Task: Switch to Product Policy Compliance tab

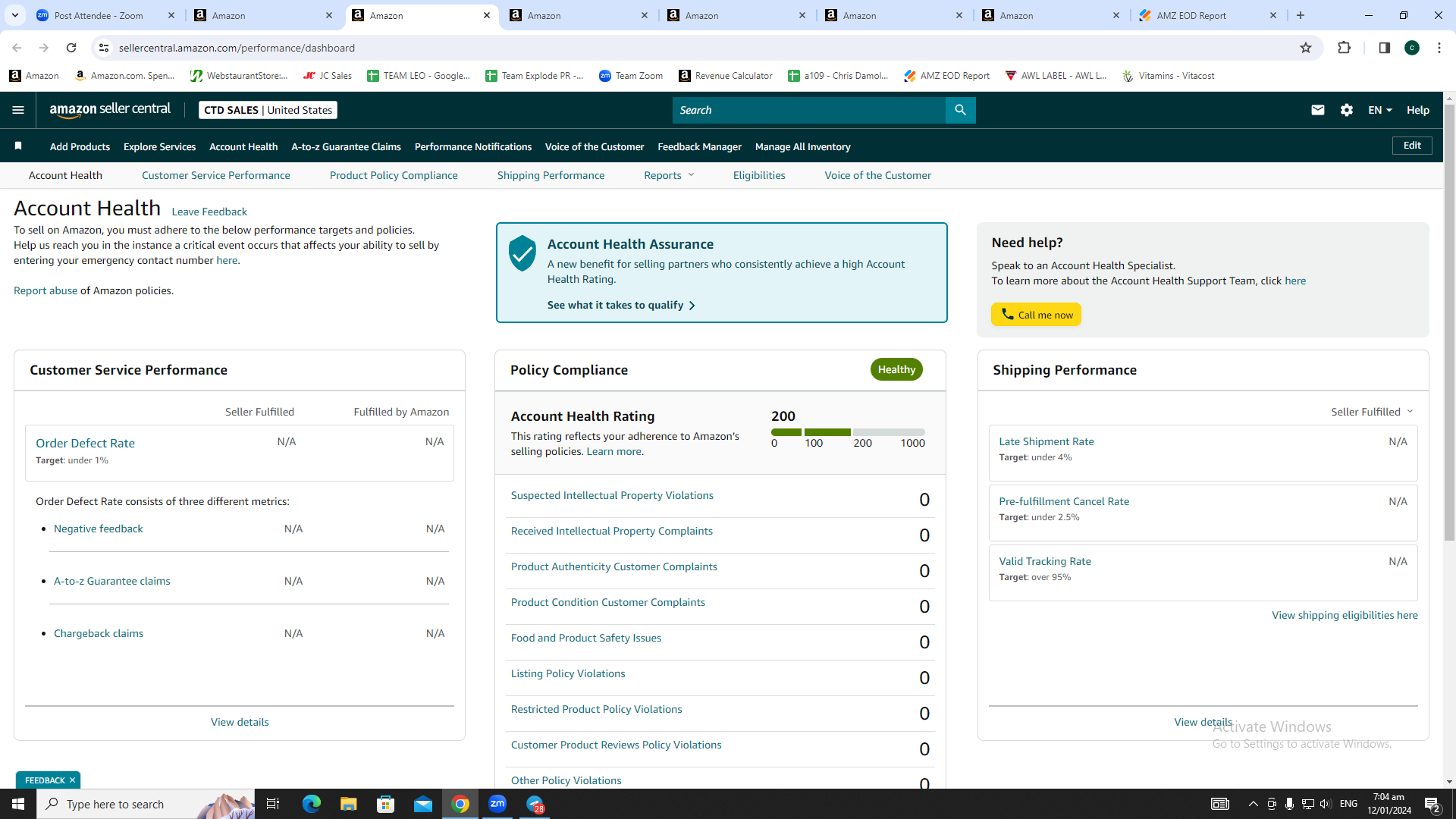Action: pos(394,175)
